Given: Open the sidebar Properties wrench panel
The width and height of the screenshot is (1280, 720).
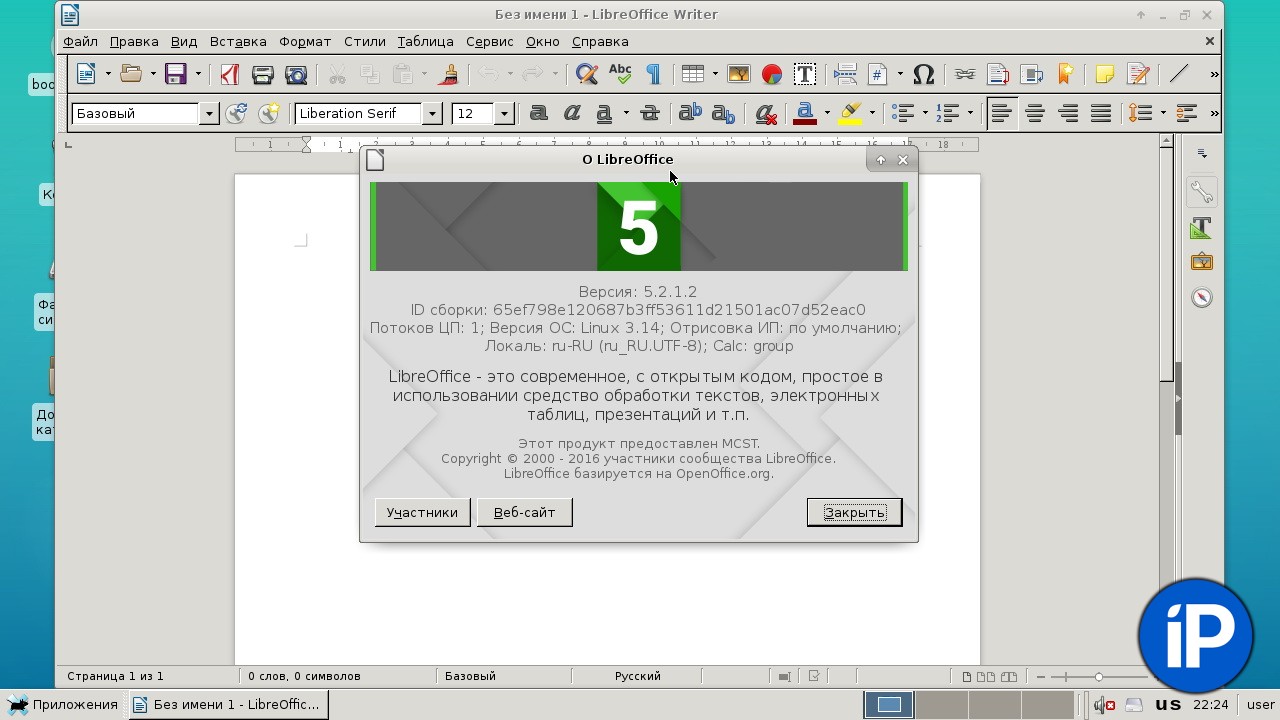Looking at the screenshot, I should [1201, 193].
